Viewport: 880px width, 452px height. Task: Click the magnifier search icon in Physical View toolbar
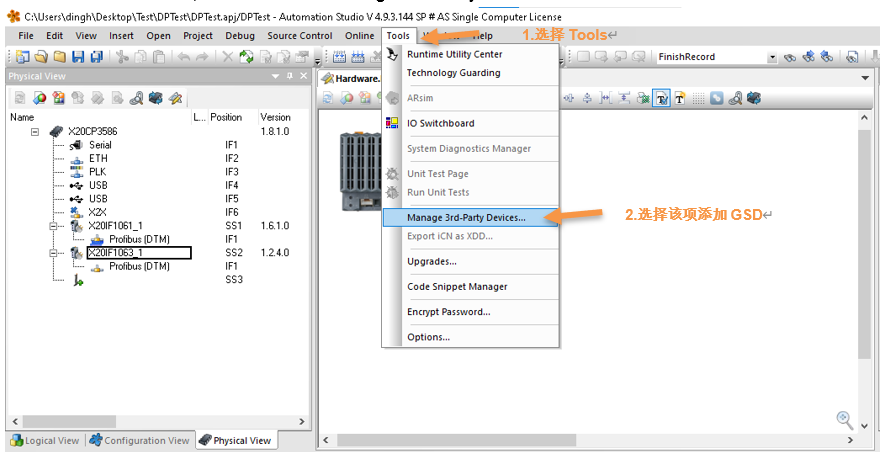(136, 98)
